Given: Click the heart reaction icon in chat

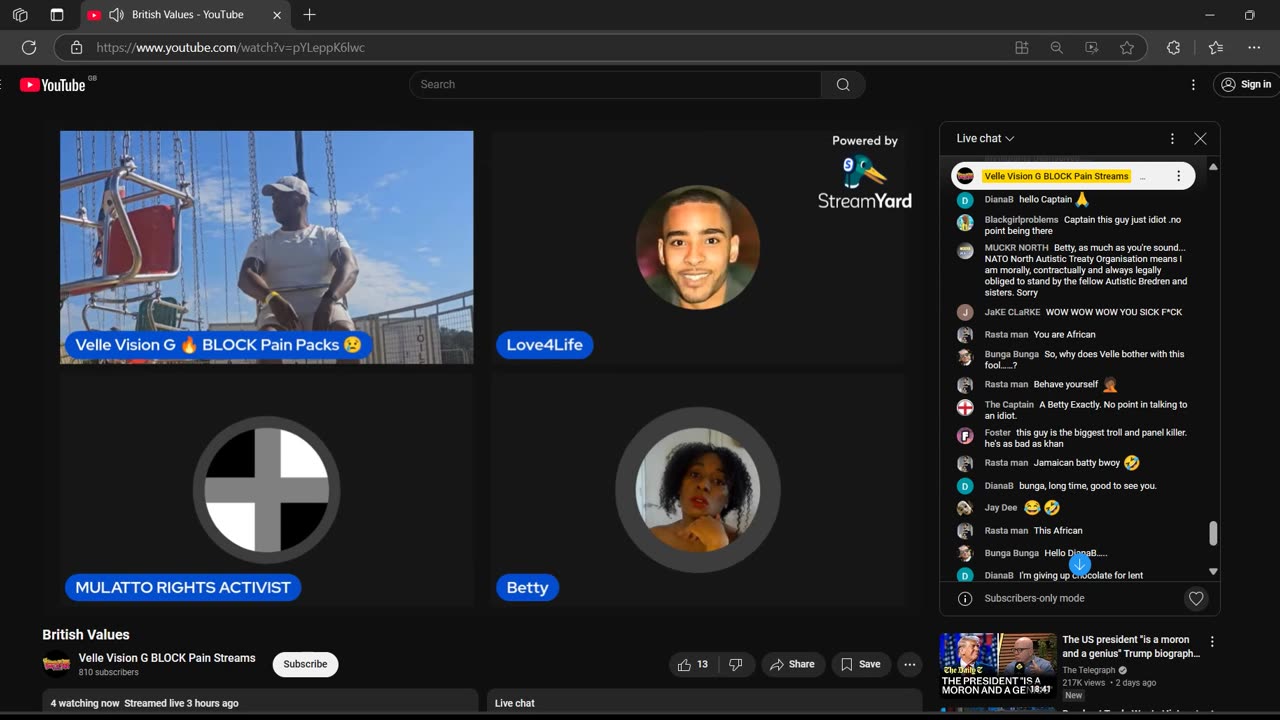Looking at the screenshot, I should (x=1195, y=599).
